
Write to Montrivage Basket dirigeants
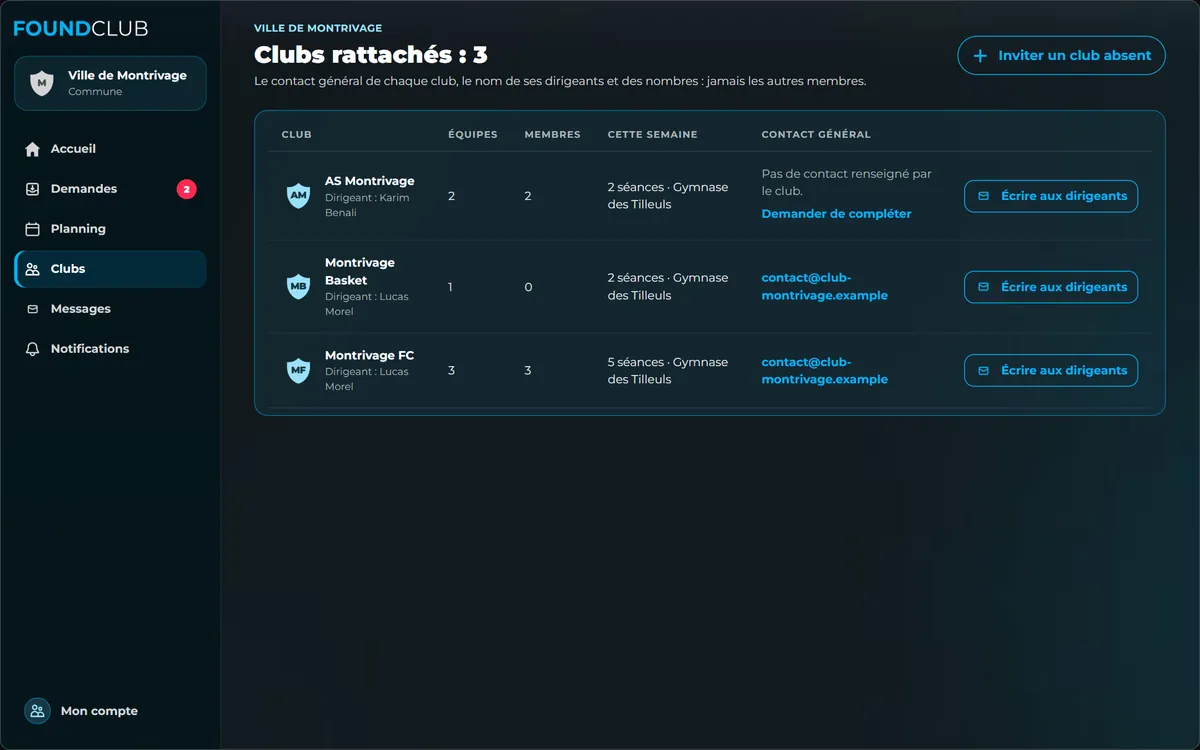coord(1051,287)
